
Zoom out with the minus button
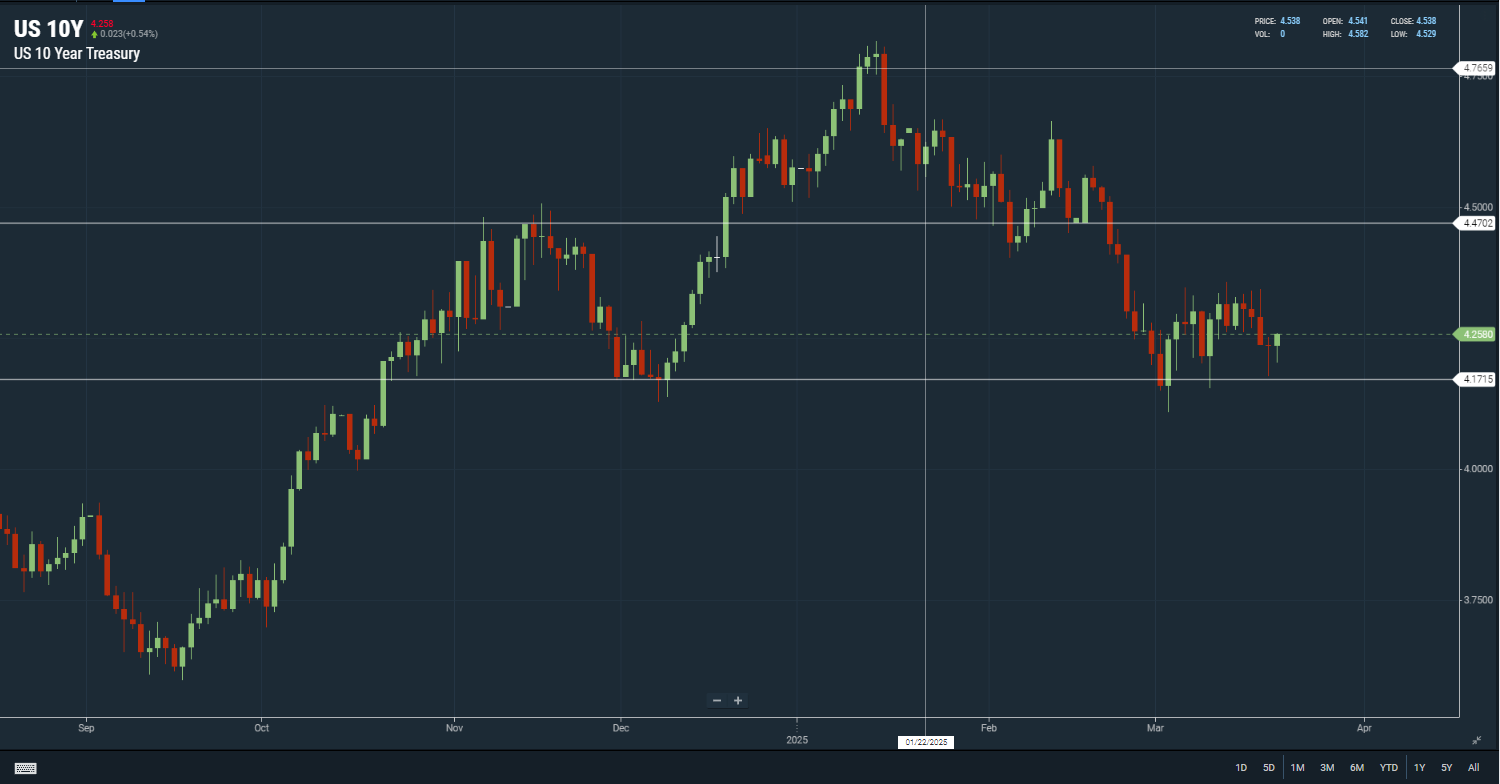716,701
